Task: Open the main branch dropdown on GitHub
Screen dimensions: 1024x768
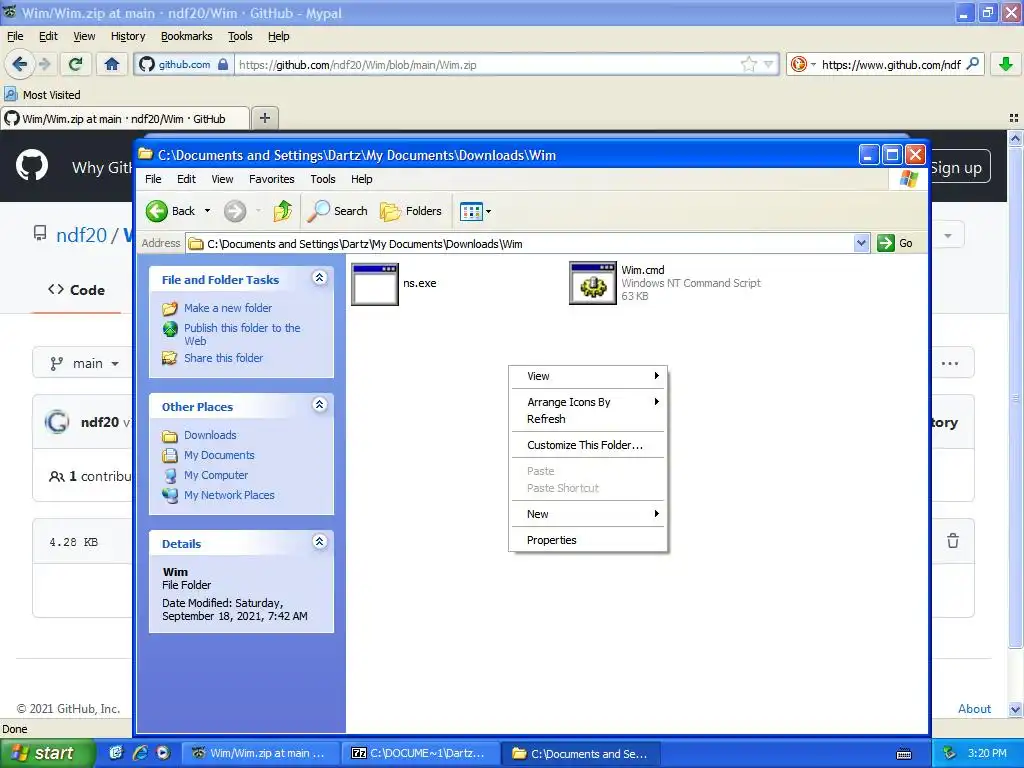Action: 85,364
